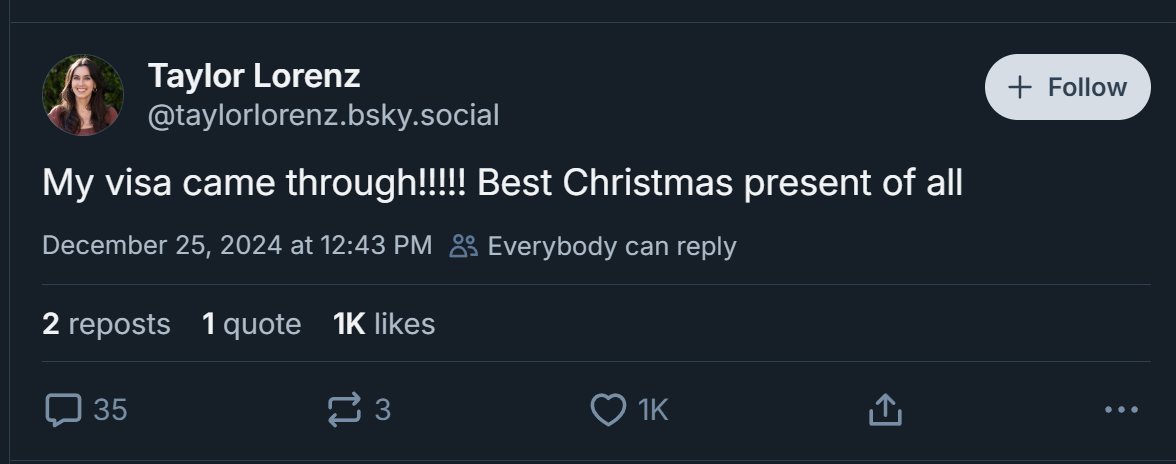View the 2 reposts list
This screenshot has width=1176, height=464.
(106, 324)
